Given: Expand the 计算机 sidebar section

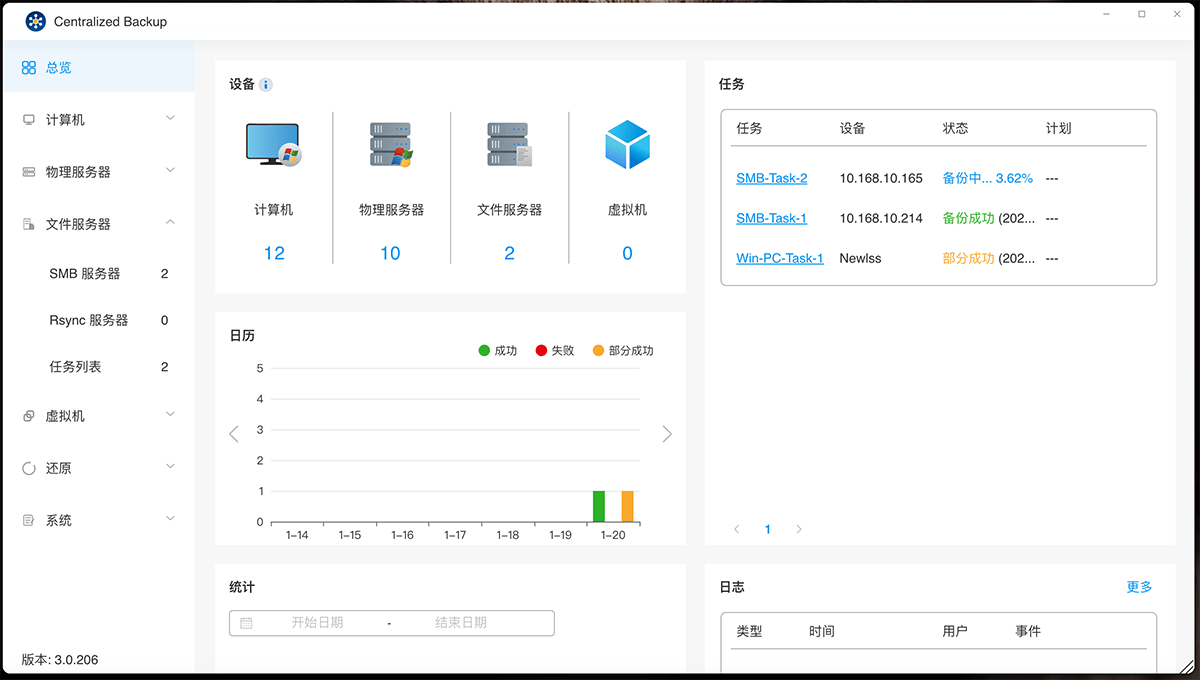Looking at the screenshot, I should point(97,120).
